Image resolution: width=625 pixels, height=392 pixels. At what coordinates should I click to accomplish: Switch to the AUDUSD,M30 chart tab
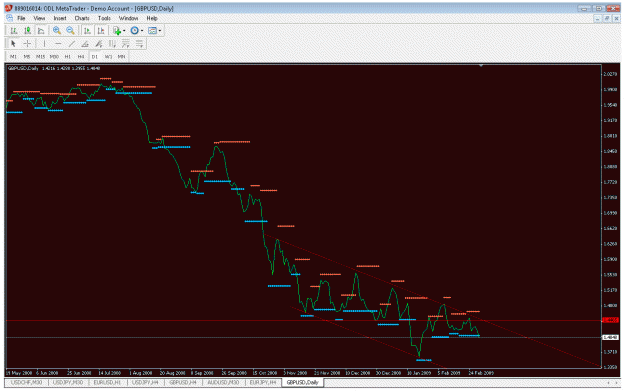tap(223, 382)
